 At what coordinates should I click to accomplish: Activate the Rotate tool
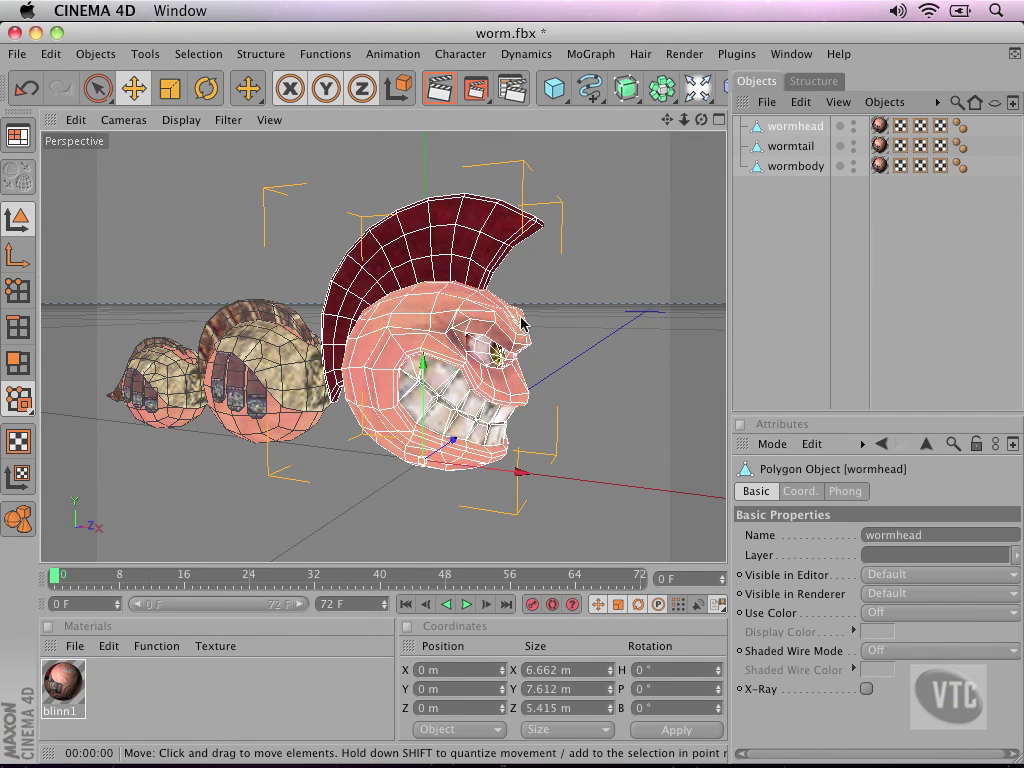point(206,89)
